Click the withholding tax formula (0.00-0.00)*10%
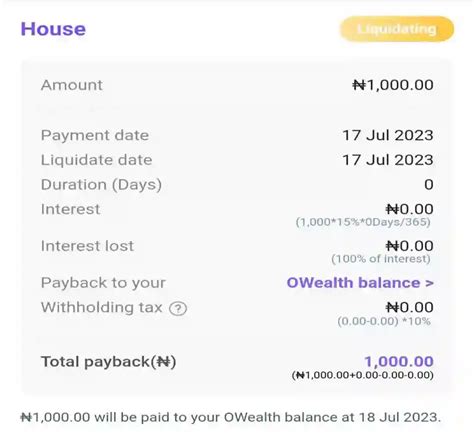 [384, 322]
